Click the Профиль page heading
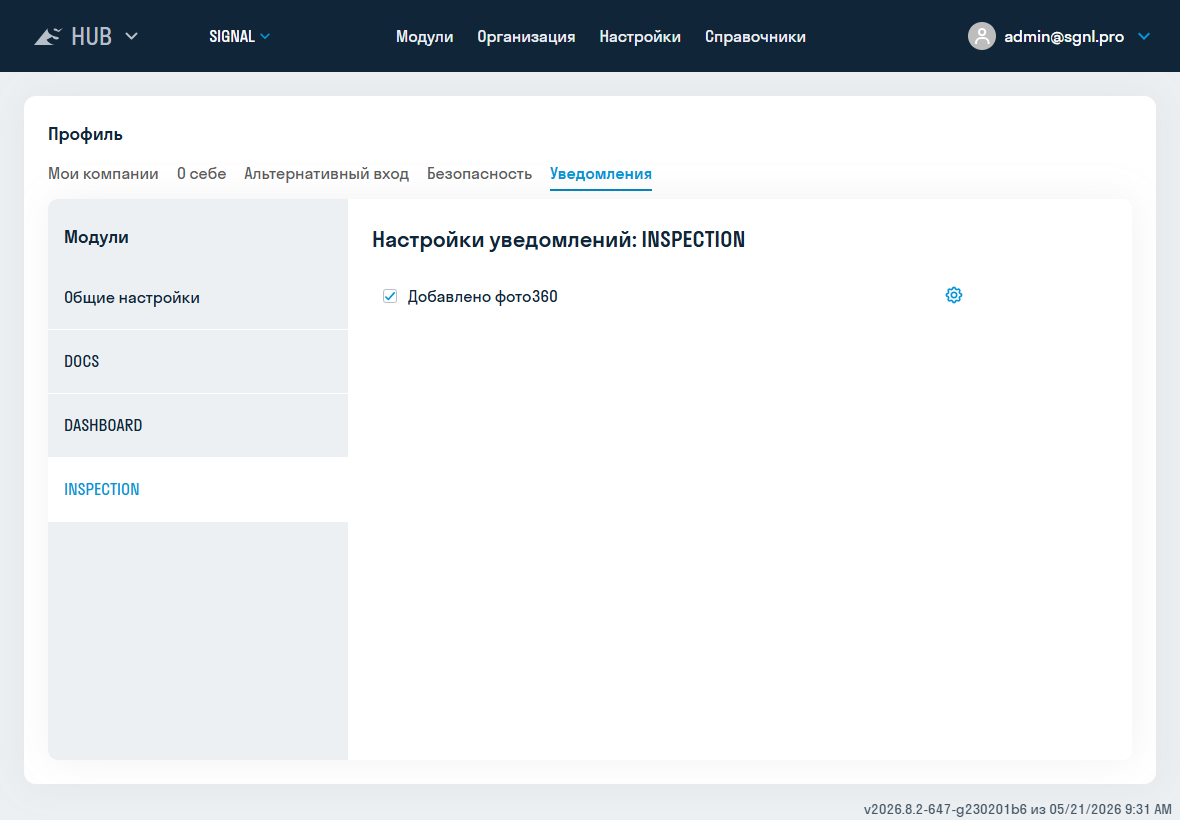 tap(85, 134)
